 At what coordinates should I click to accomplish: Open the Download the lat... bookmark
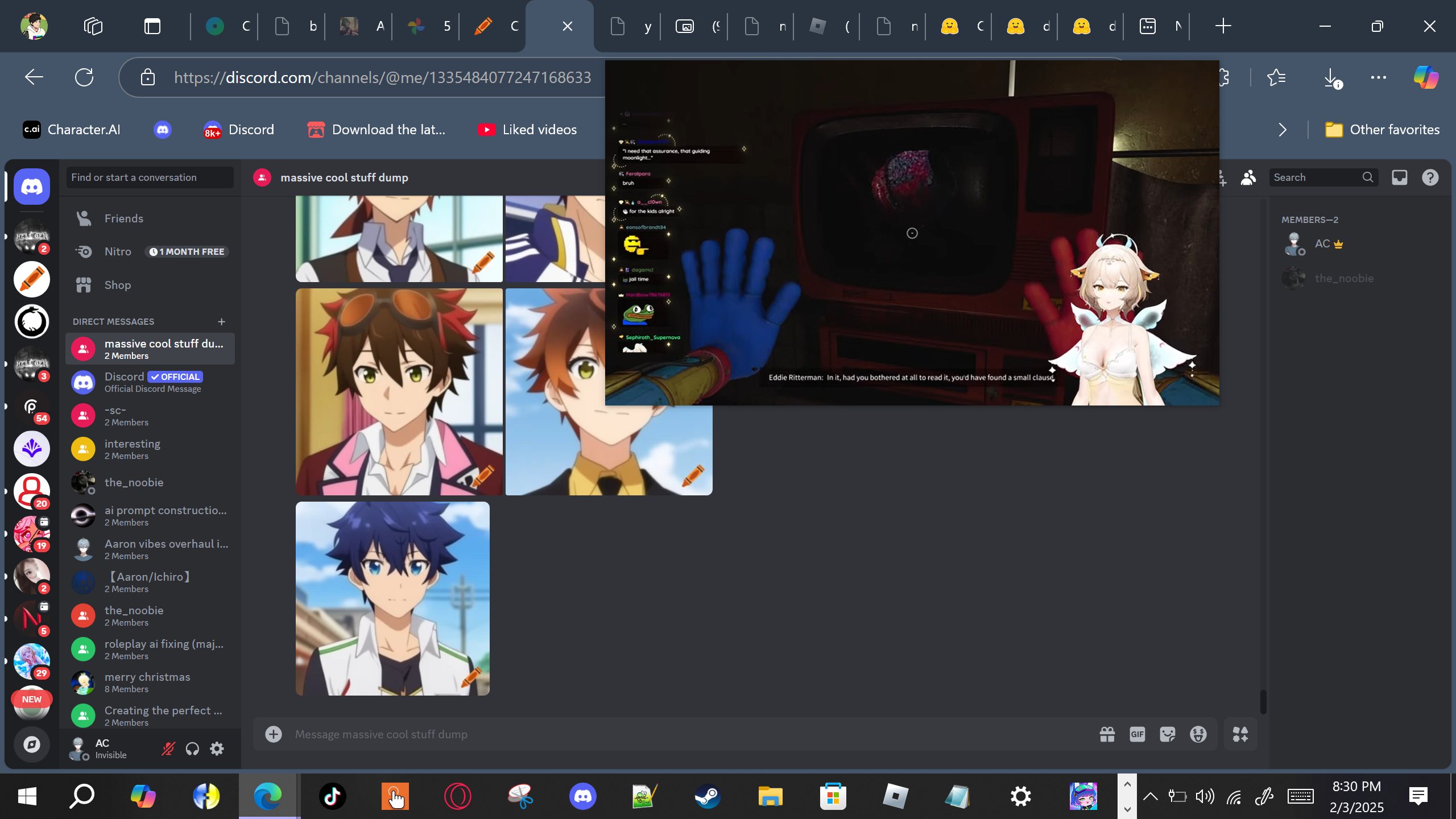[376, 130]
